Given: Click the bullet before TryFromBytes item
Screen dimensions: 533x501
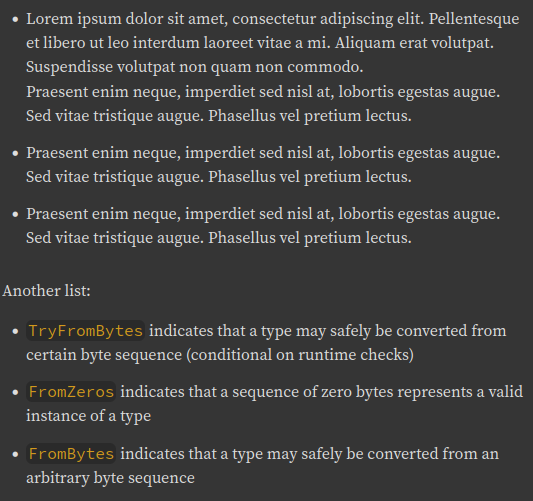Looking at the screenshot, I should 15,331.
